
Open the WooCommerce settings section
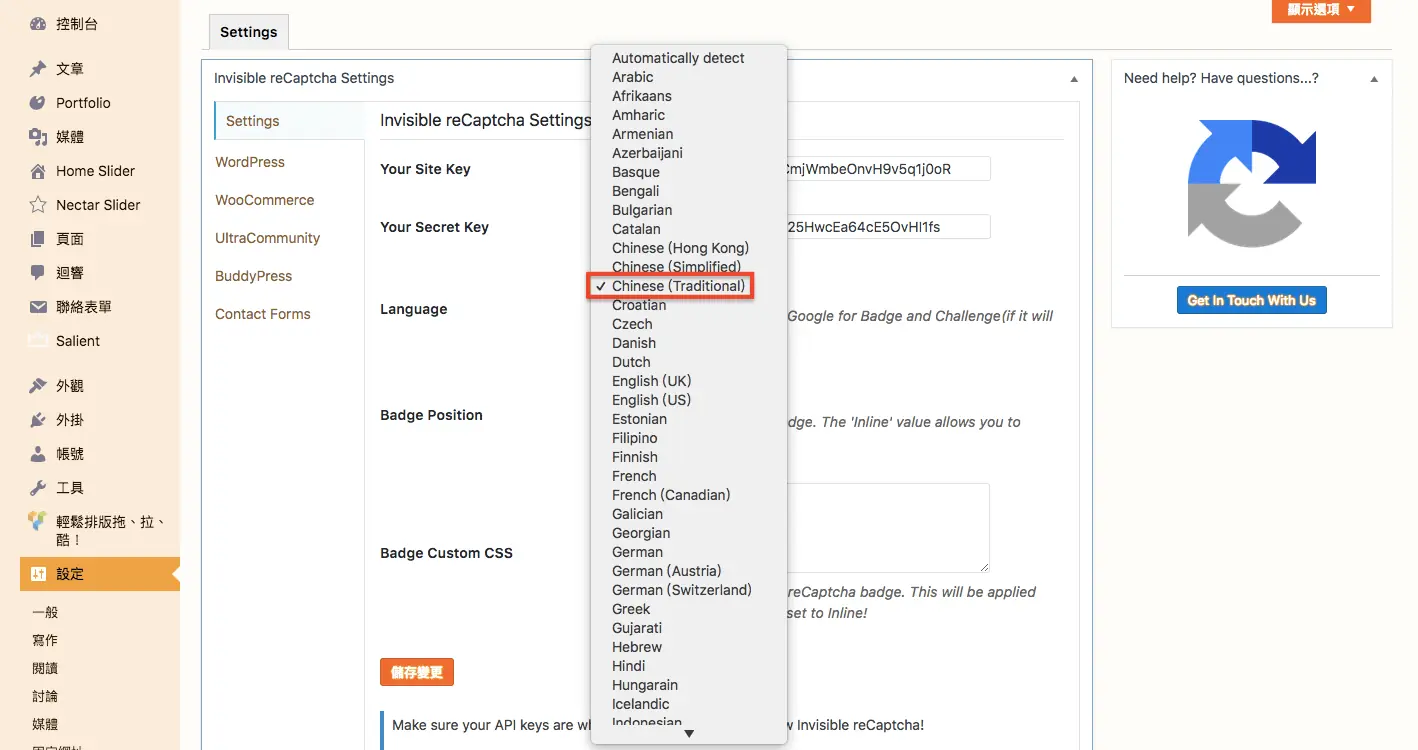(x=265, y=200)
